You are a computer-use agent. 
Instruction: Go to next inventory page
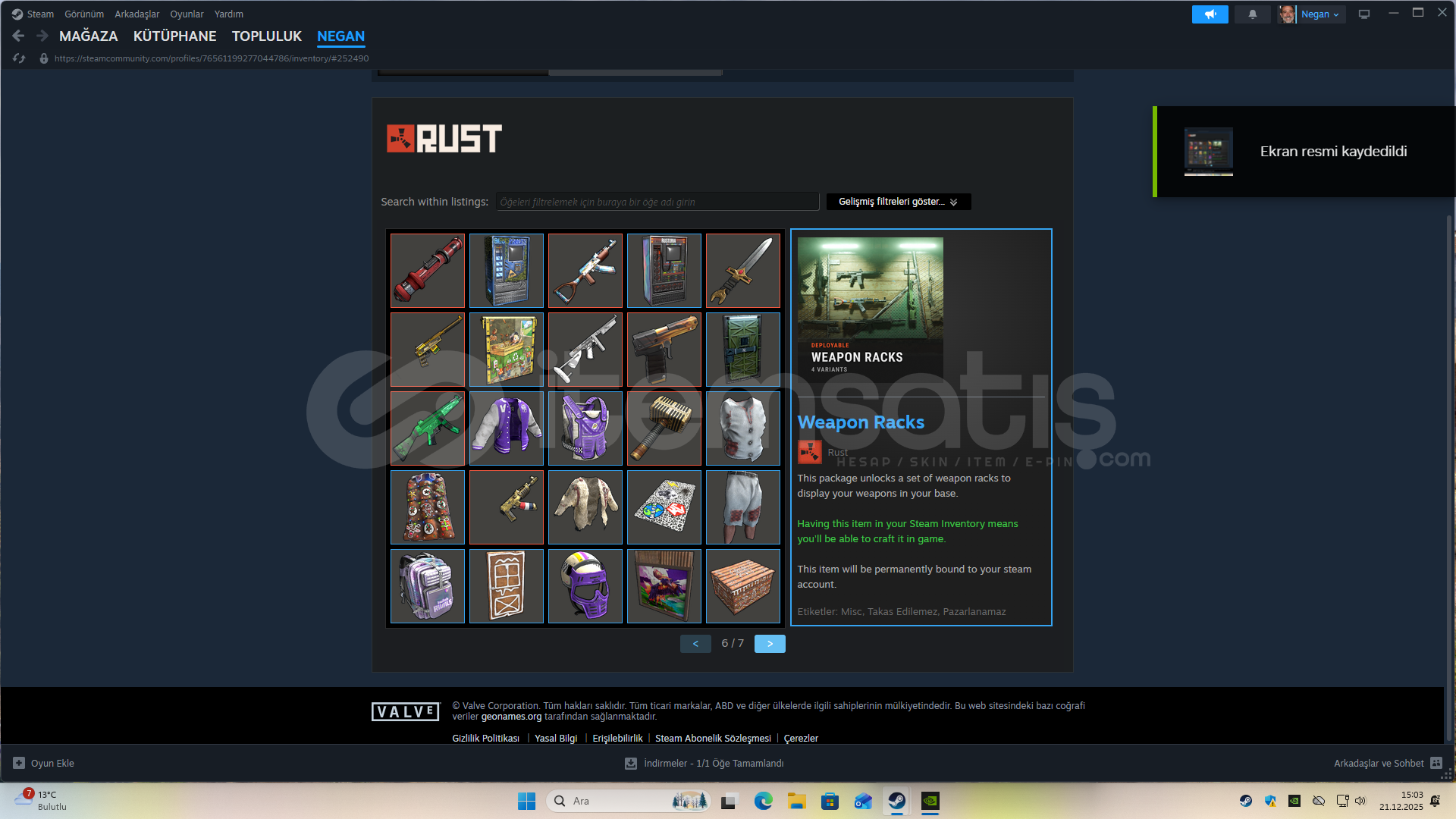point(770,644)
